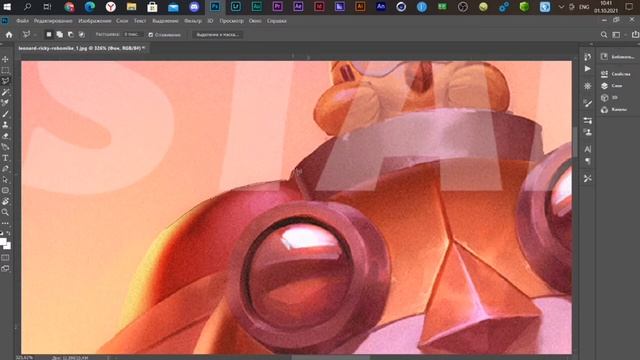Open the Справка menu
Image resolution: width=640 pixels, height=360 pixels.
coord(277,21)
